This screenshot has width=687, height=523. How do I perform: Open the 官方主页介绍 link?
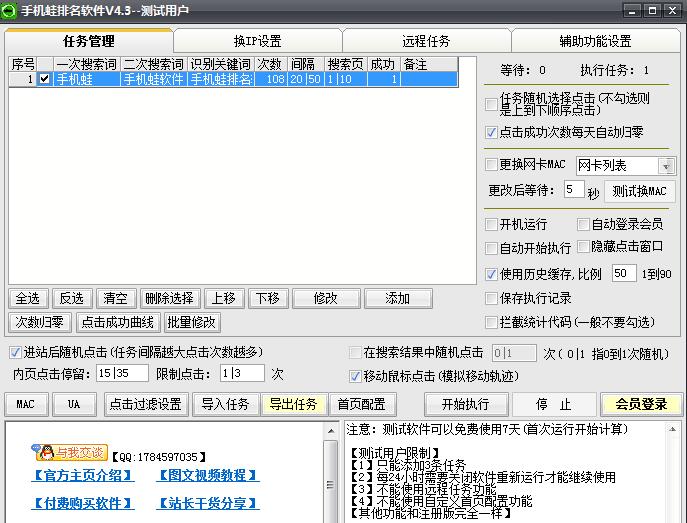click(x=82, y=475)
